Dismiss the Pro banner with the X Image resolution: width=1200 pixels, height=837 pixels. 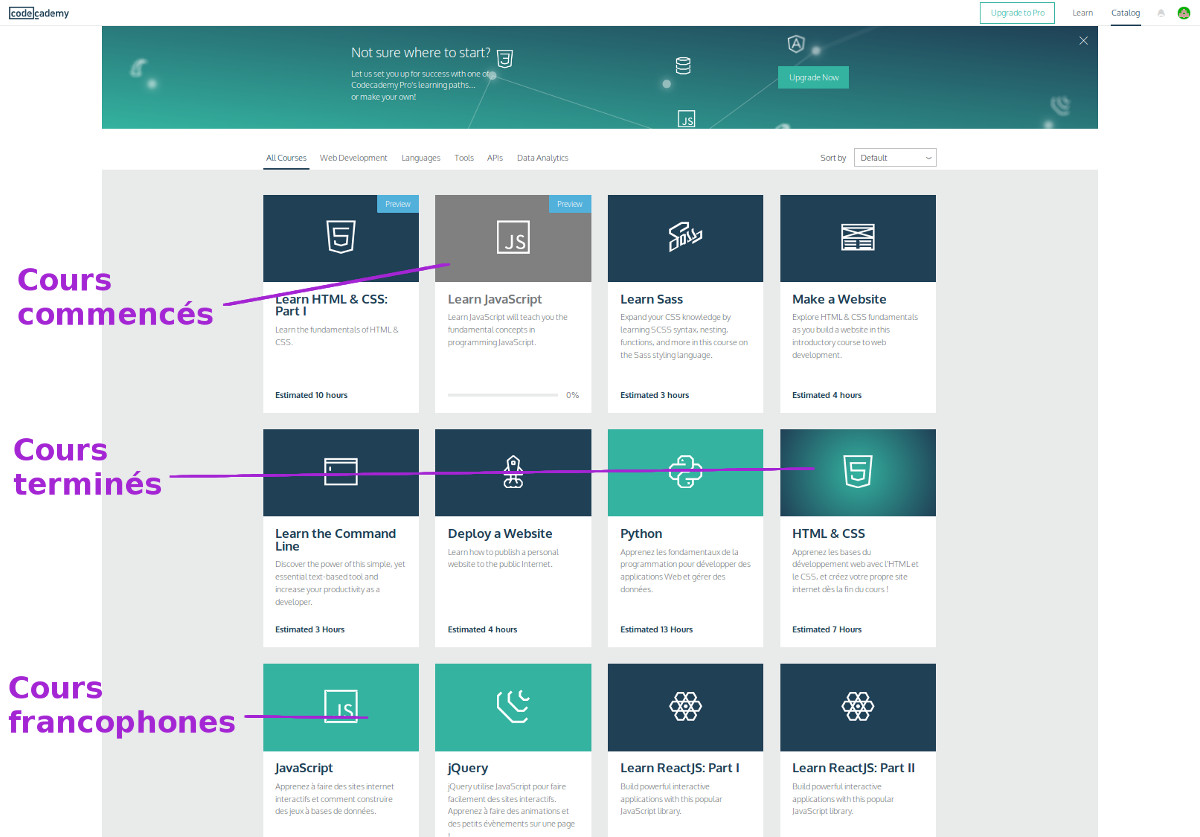1083,40
